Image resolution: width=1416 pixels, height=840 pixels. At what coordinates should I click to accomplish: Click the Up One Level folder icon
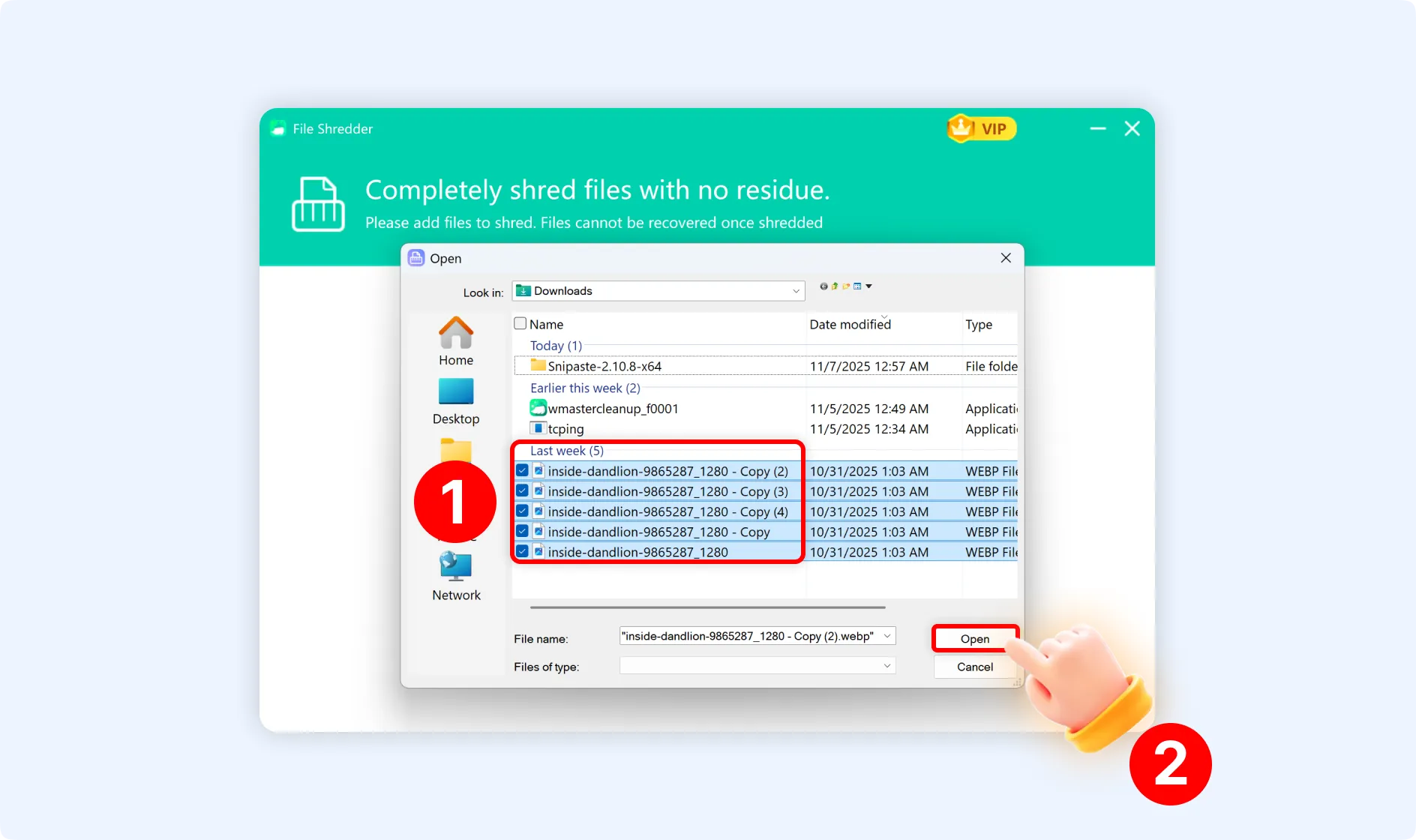(x=834, y=286)
